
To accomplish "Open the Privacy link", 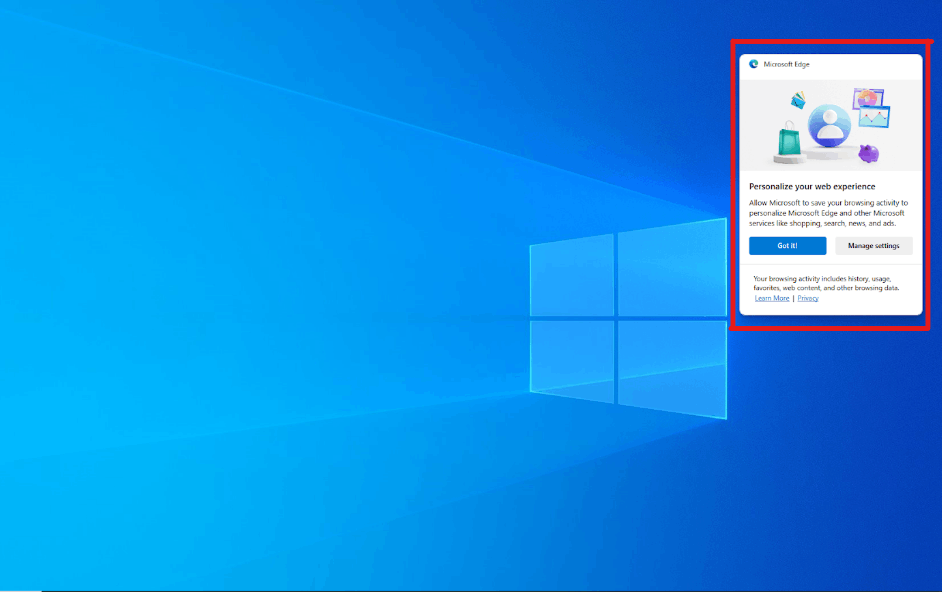I will 808,298.
